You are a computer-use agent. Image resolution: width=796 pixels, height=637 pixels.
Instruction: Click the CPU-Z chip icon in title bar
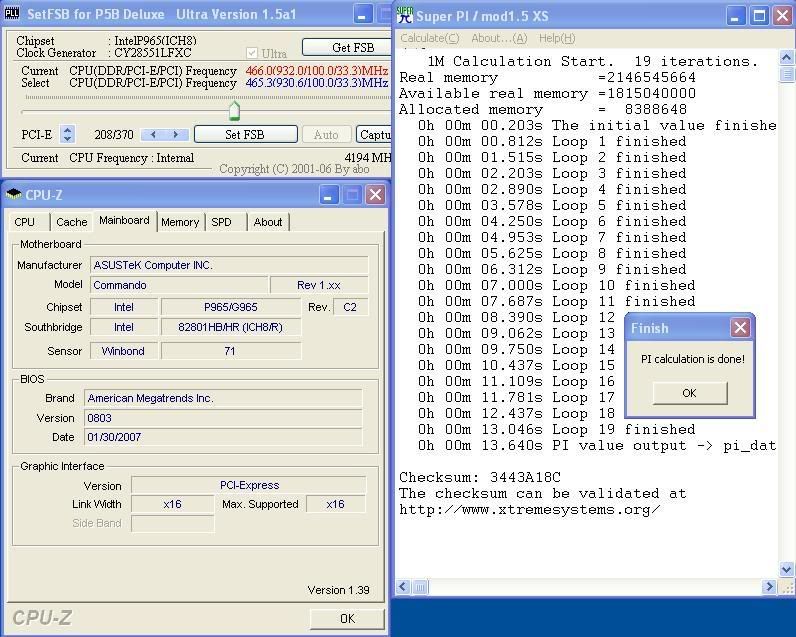point(14,194)
